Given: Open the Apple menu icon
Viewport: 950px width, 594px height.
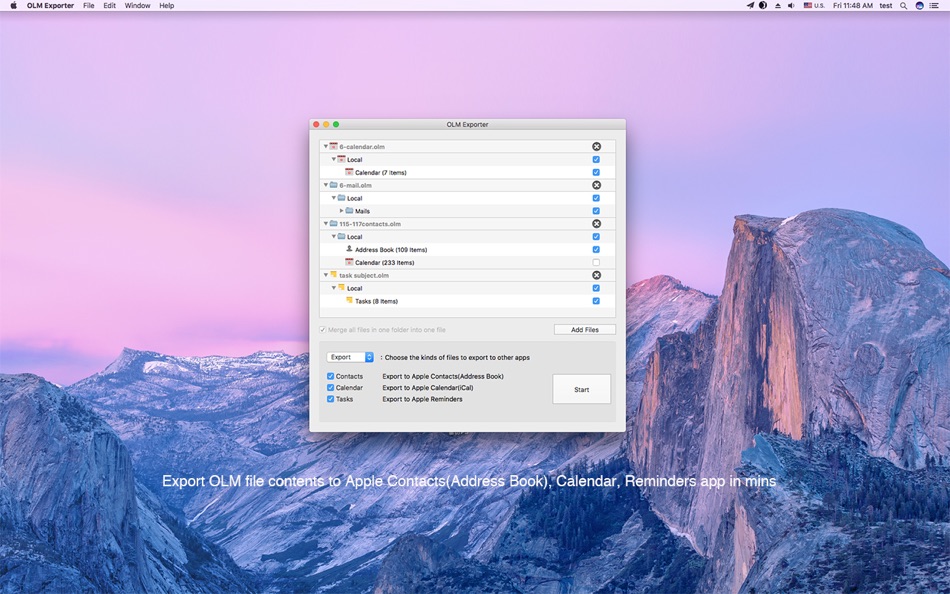Looking at the screenshot, I should 13,5.
